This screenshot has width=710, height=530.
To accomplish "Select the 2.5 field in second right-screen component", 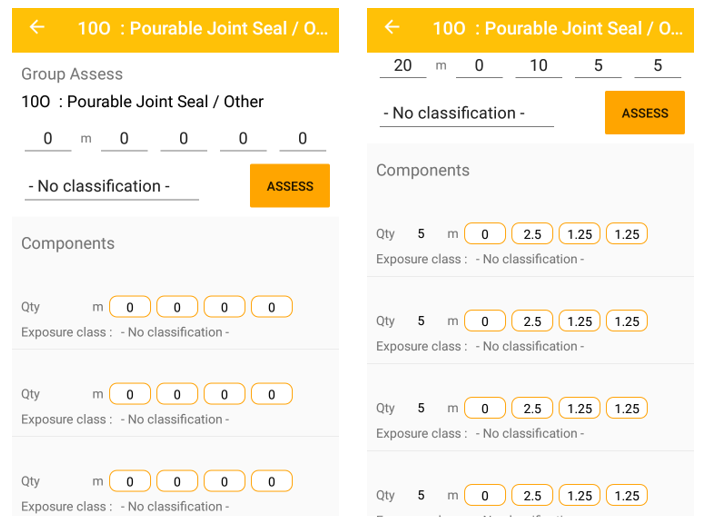I will tap(532, 321).
